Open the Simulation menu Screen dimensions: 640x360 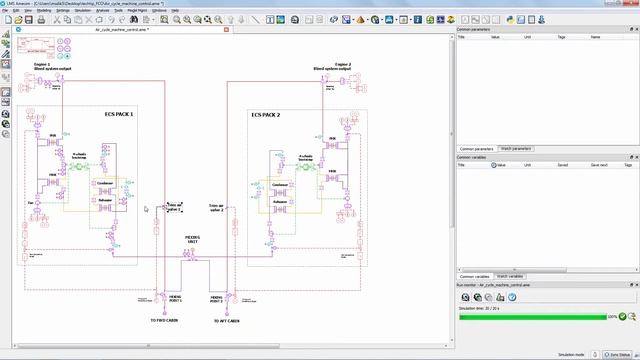click(82, 10)
